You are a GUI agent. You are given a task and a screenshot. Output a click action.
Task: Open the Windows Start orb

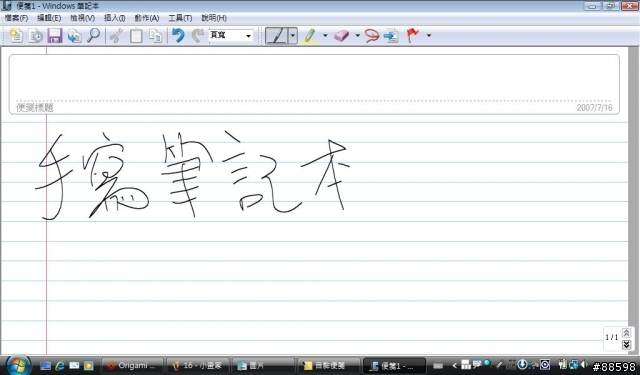coord(17,365)
